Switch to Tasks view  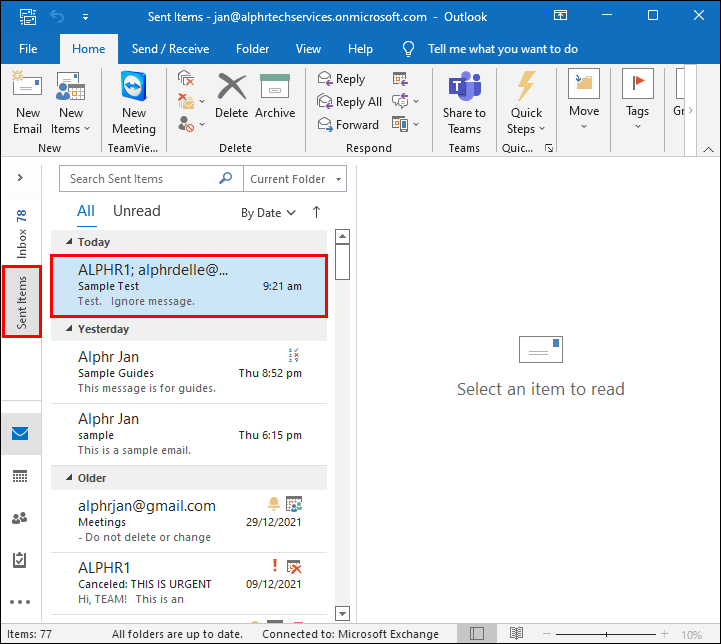(x=20, y=560)
